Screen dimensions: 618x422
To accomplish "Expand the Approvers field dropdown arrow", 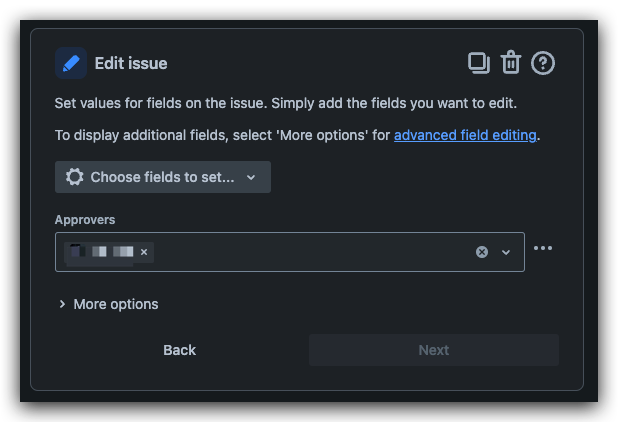I will [x=506, y=252].
